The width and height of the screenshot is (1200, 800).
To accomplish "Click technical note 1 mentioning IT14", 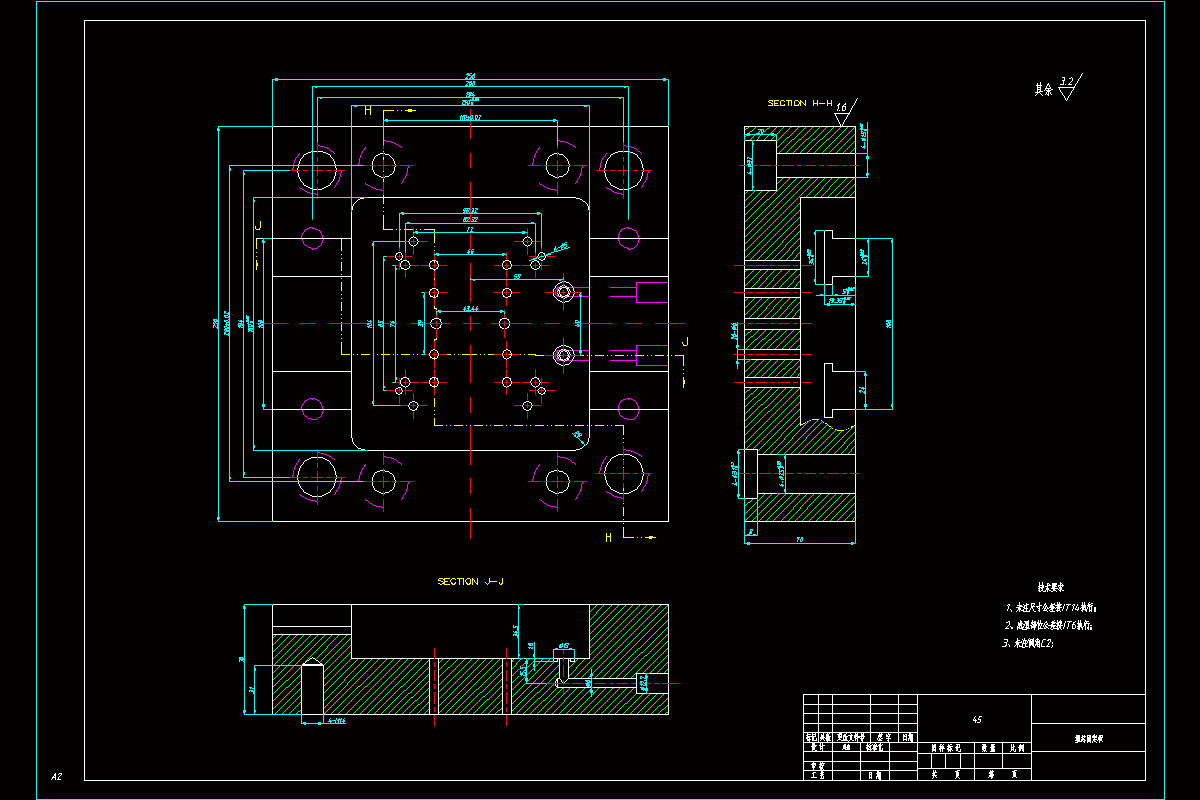I will click(1052, 607).
